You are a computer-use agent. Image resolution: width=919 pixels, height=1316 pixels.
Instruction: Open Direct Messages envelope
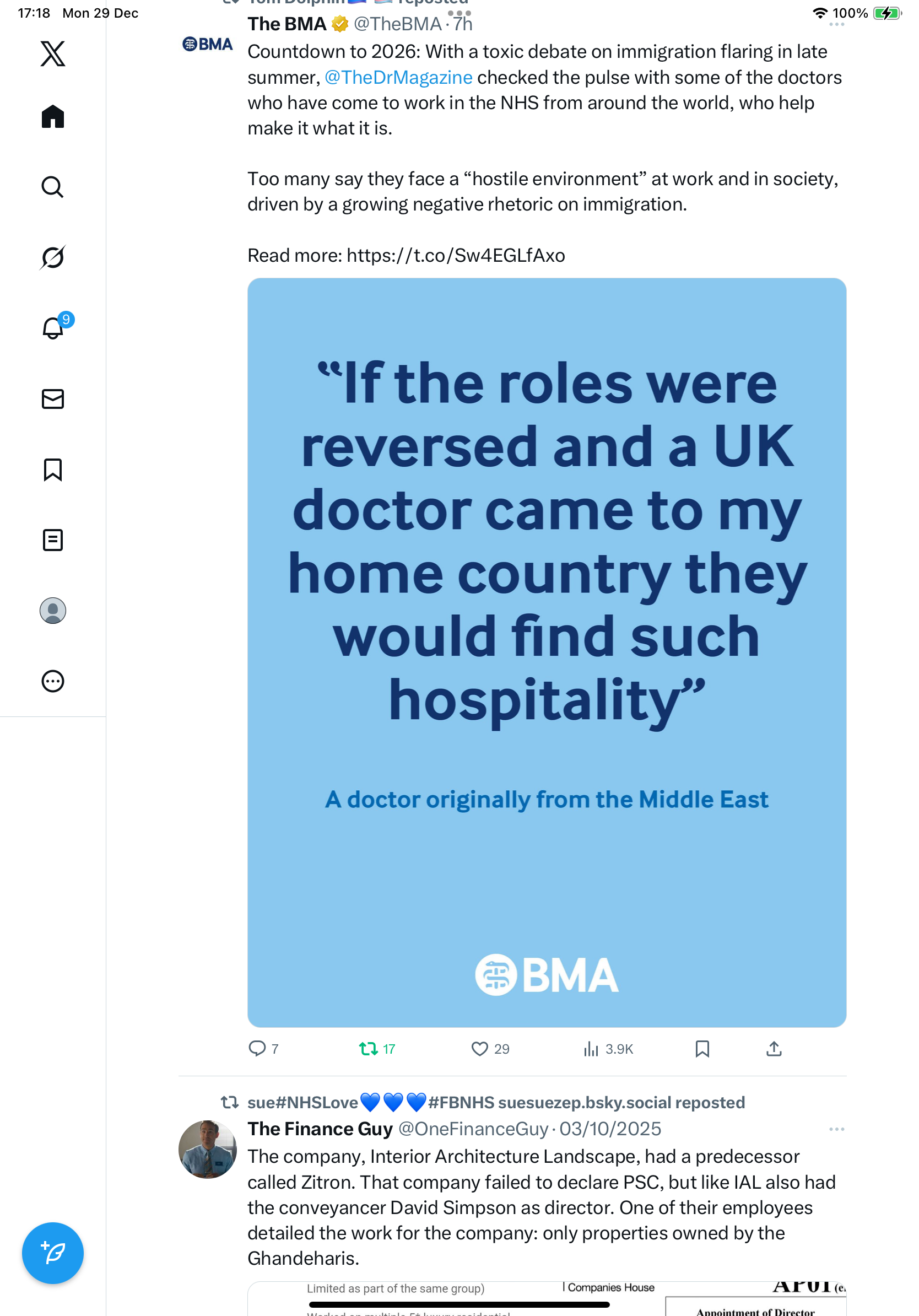[53, 399]
